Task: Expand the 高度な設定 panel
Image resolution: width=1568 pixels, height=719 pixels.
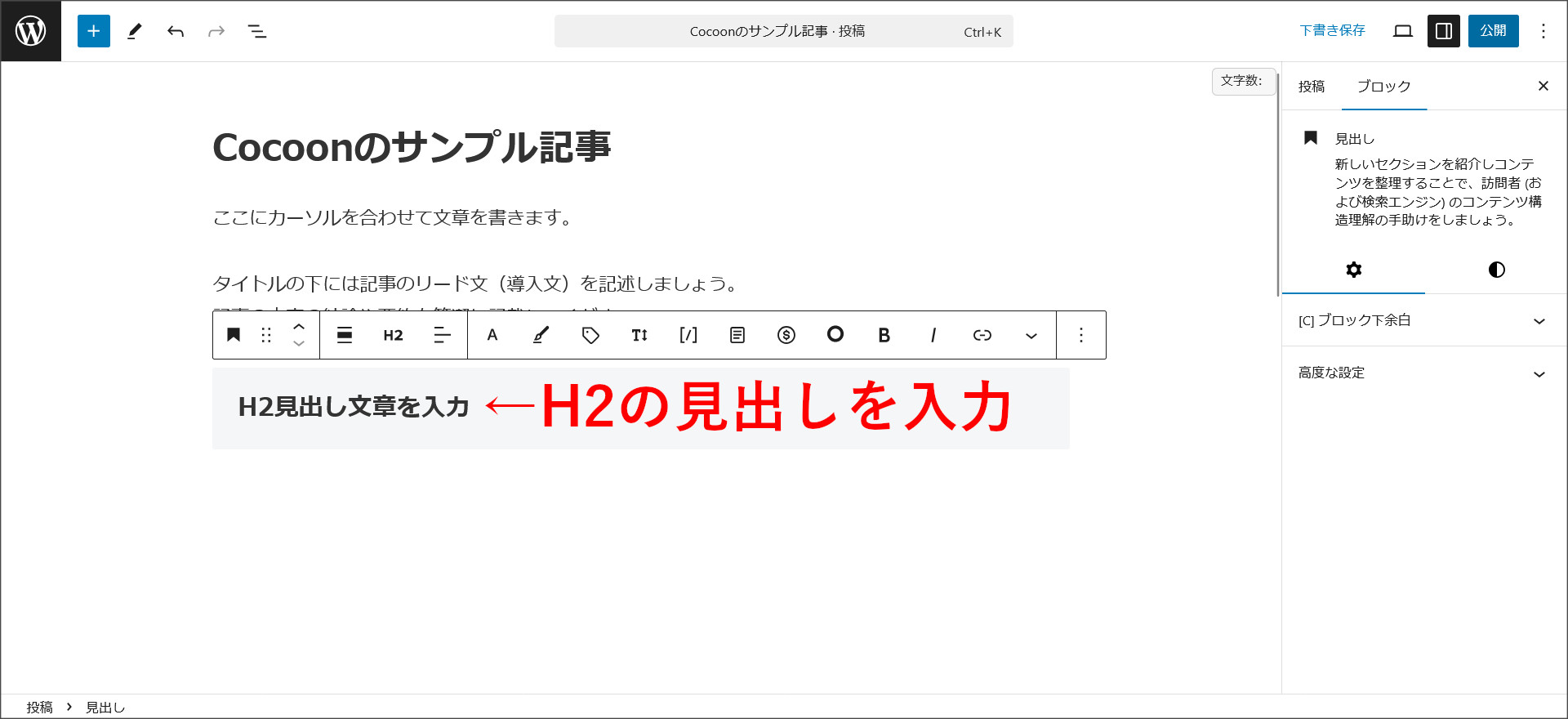Action: (x=1424, y=373)
